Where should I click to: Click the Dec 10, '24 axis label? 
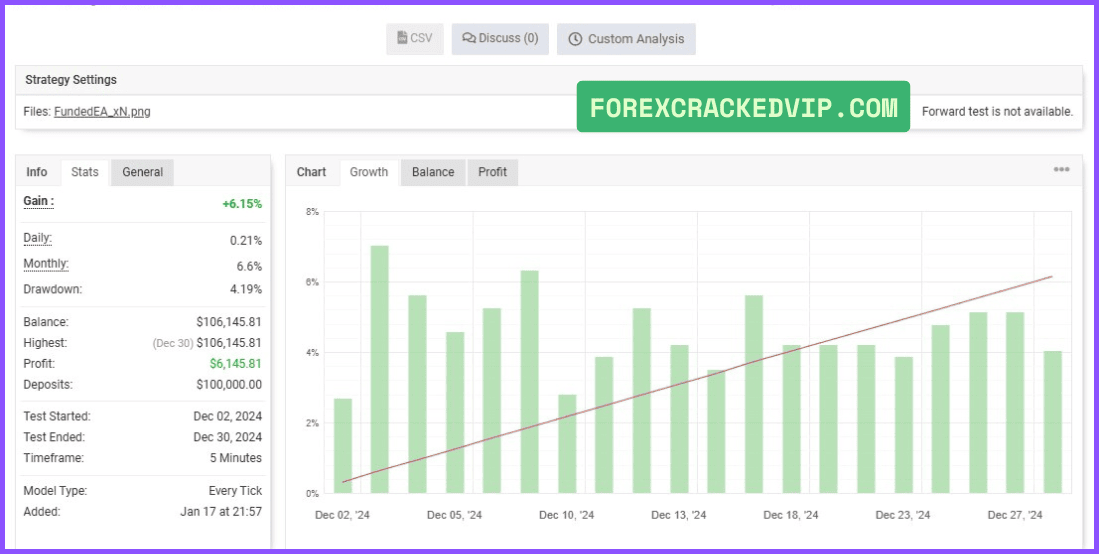(x=566, y=515)
